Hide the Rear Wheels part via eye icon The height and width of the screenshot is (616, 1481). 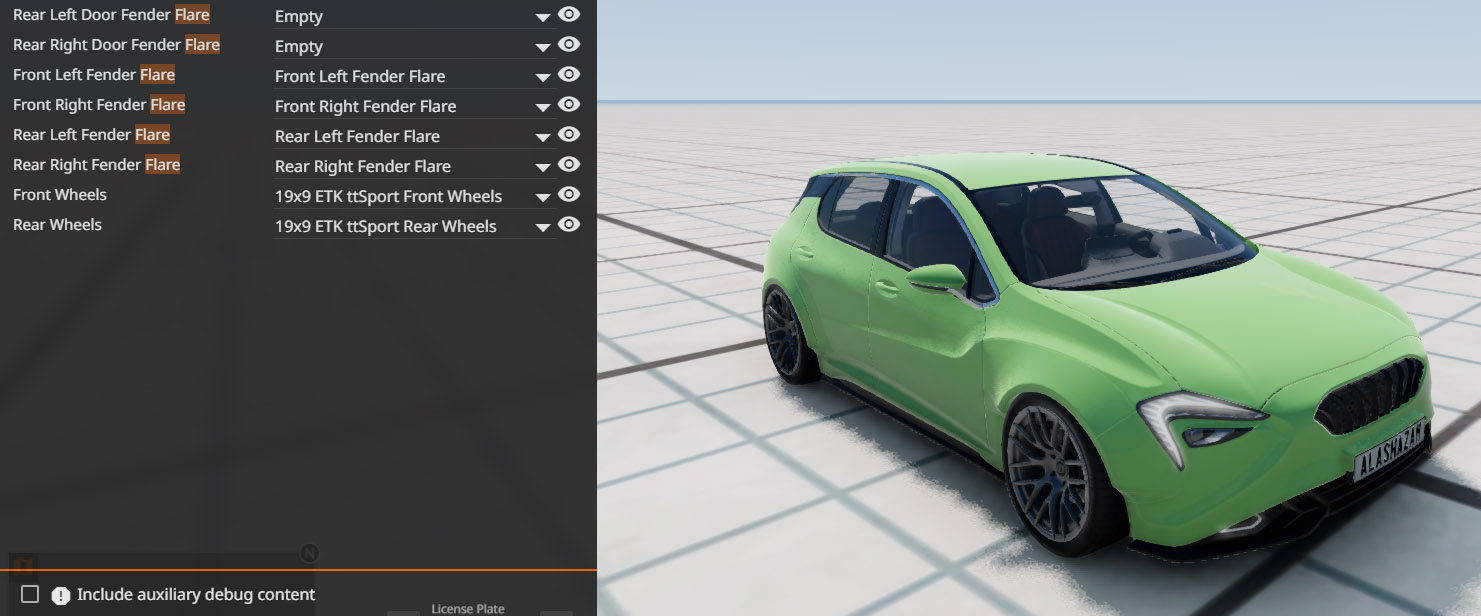tap(569, 225)
